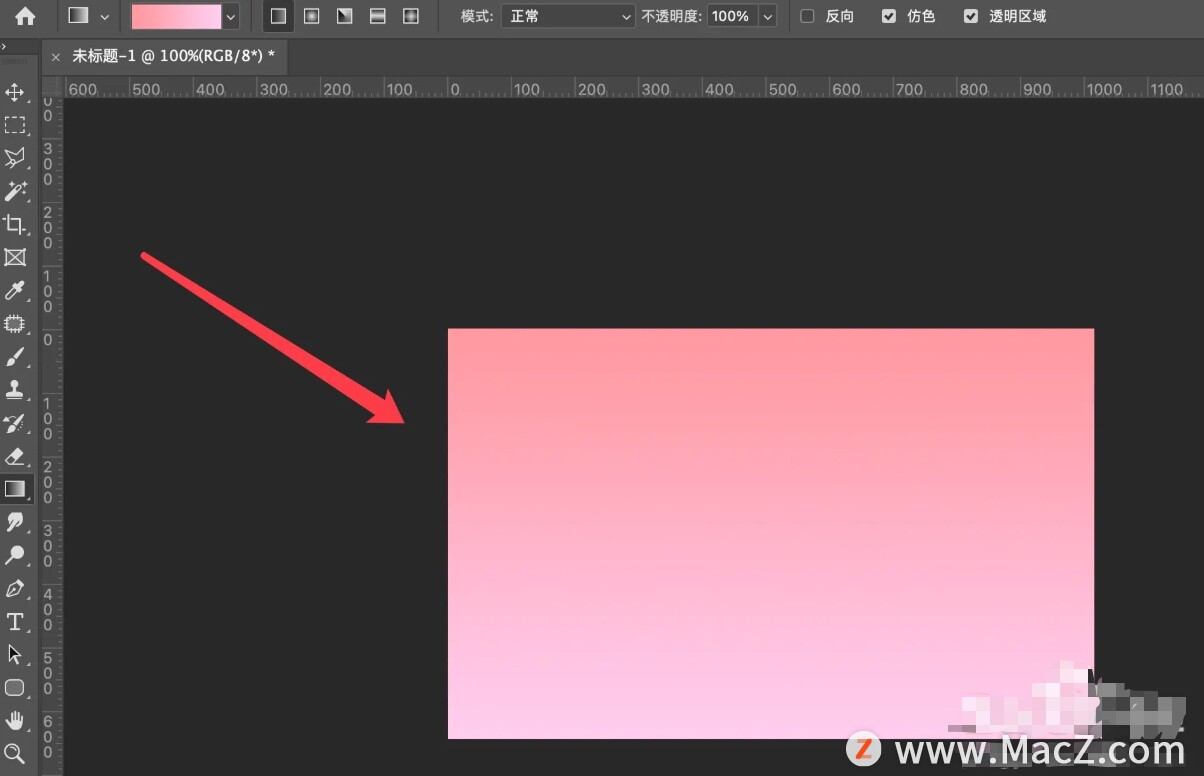Uncheck the 仿色 (Dither) checkbox
The width and height of the screenshot is (1204, 776).
click(x=889, y=16)
